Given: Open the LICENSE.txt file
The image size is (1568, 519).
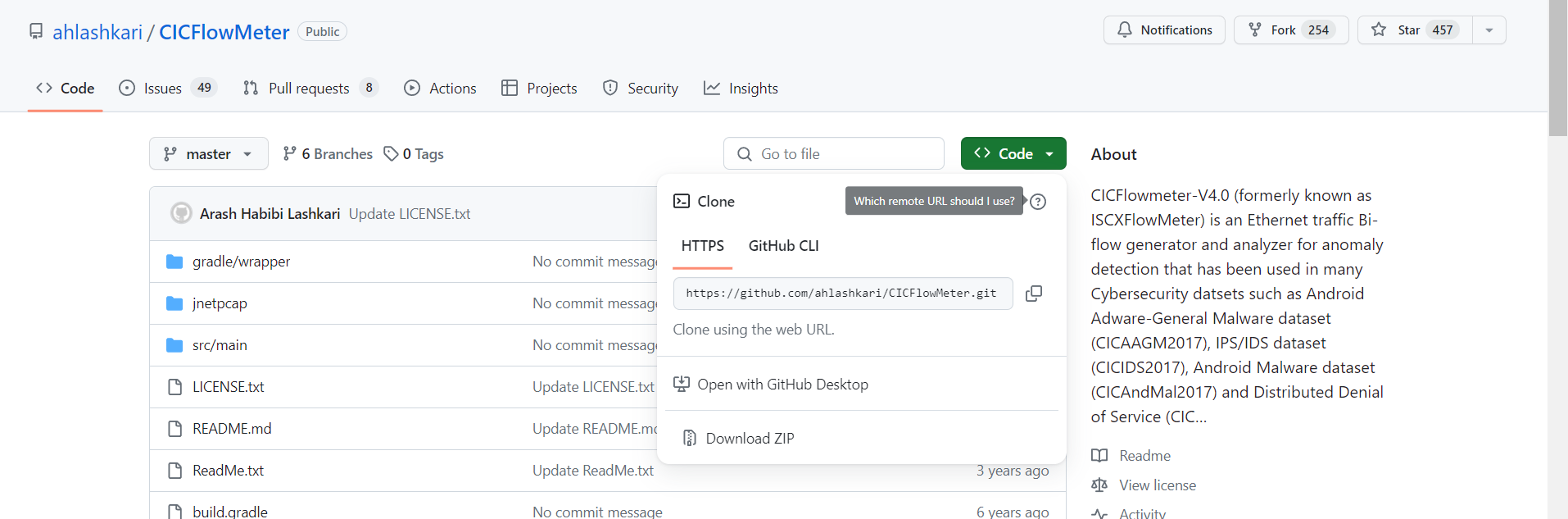Looking at the screenshot, I should click(x=228, y=387).
